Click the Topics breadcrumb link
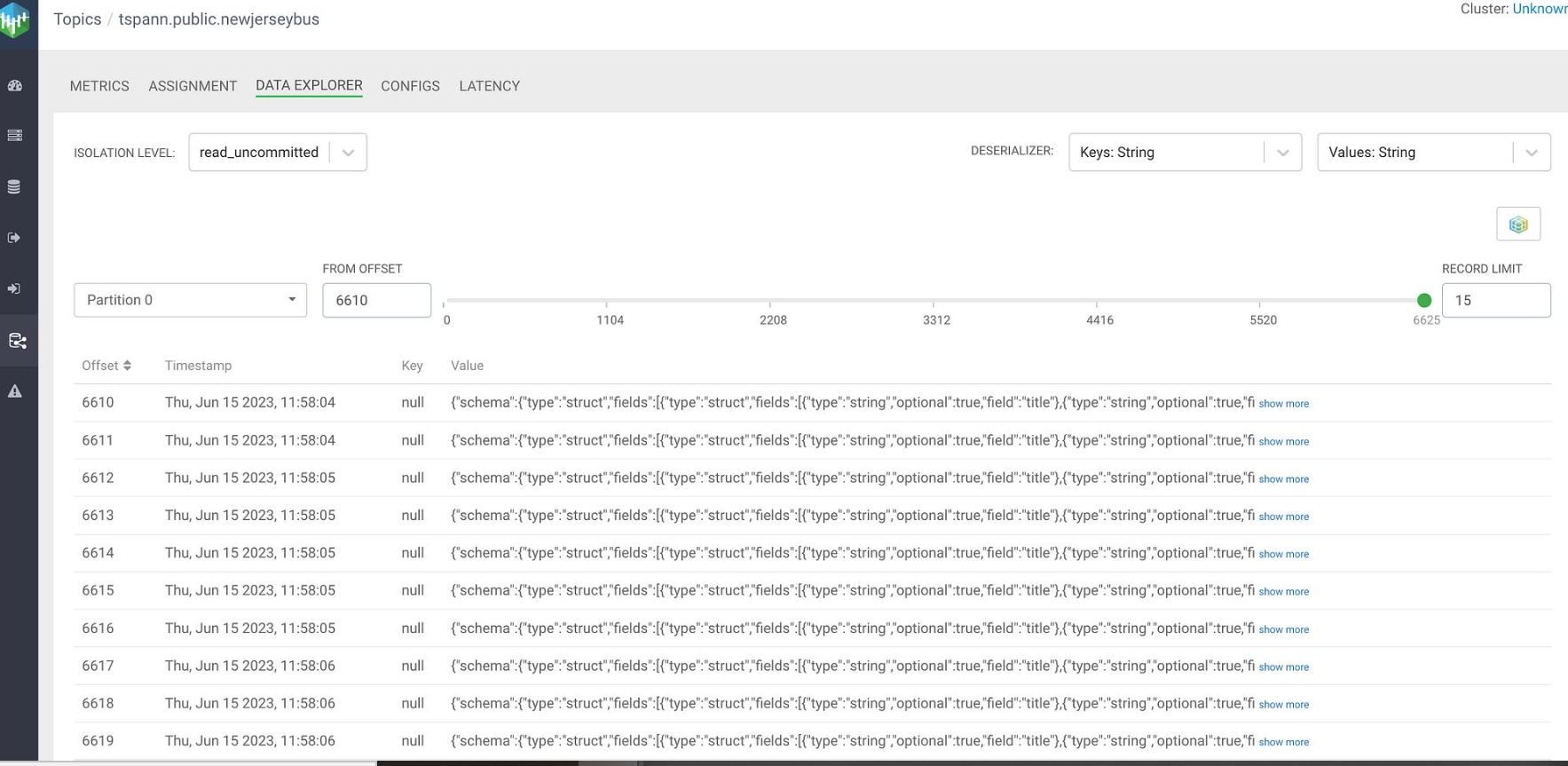The height and width of the screenshot is (766, 1568). tap(77, 20)
